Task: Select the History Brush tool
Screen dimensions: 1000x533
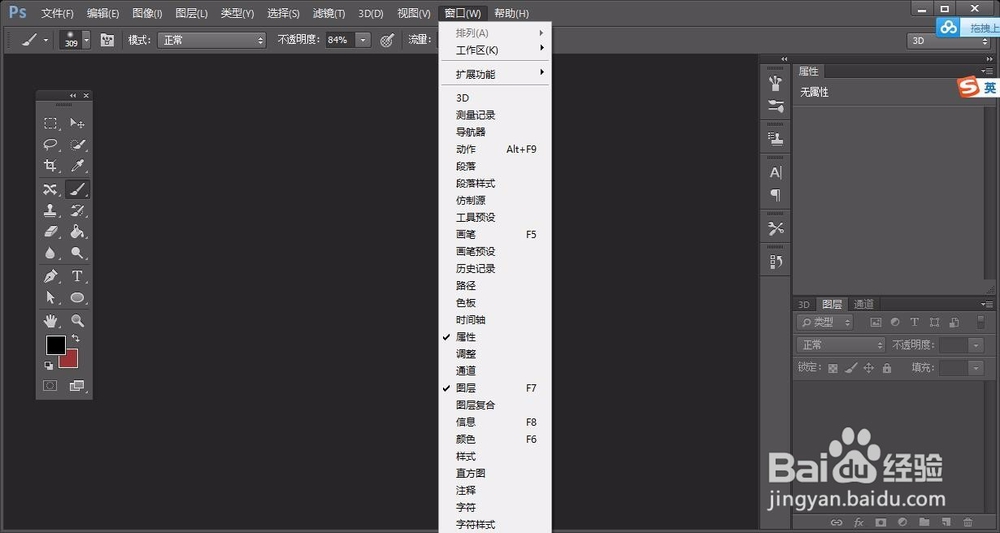Action: [x=77, y=210]
